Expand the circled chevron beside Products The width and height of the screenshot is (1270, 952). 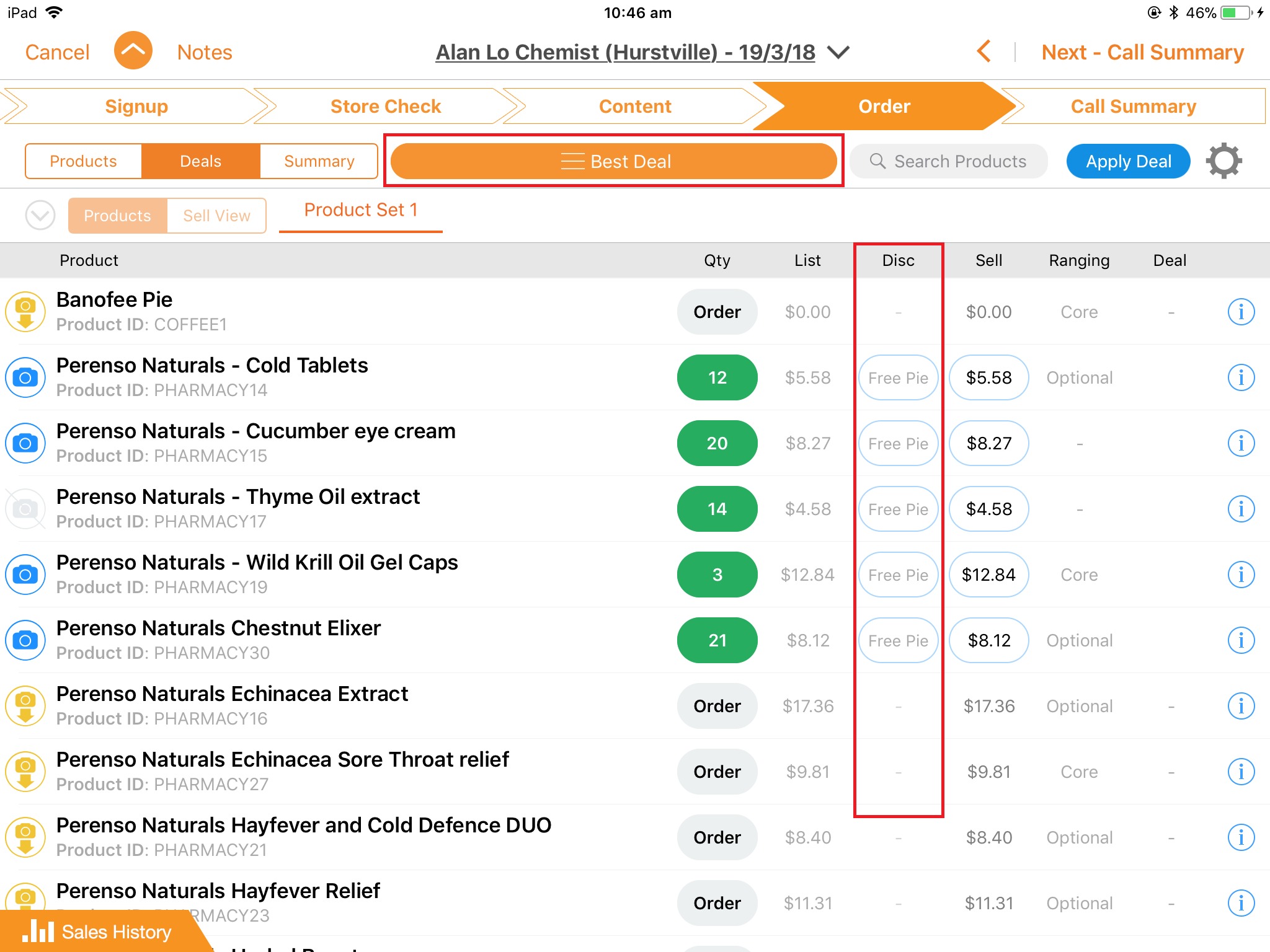40,216
